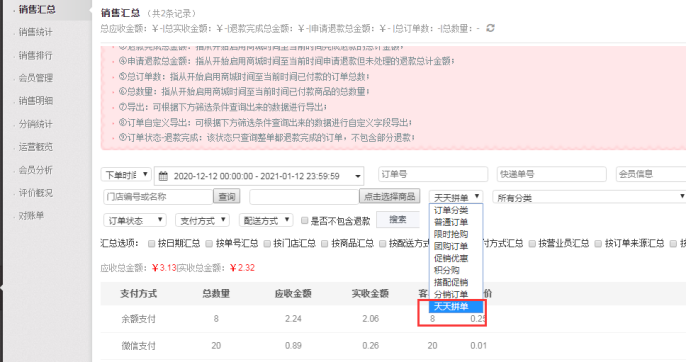Click the ¥3.13 receivable total
This screenshot has width=687, height=363.
tap(164, 268)
